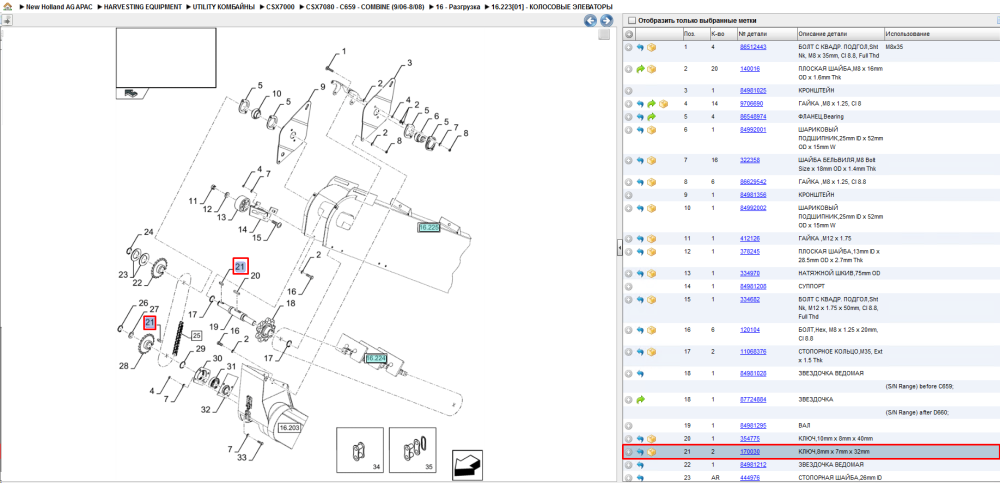Enable 'Отобразить только выбранные метки' checkbox
This screenshot has width=1000, height=483.
click(x=632, y=20)
